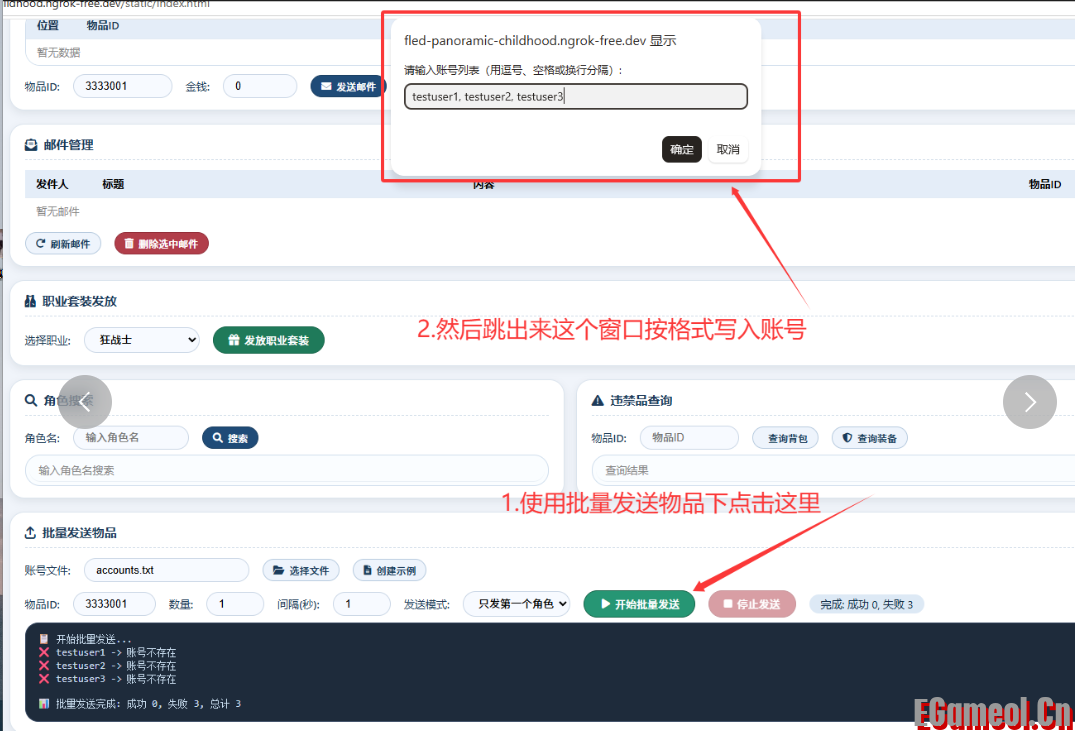Click the 创建示例 button

pyautogui.click(x=389, y=571)
